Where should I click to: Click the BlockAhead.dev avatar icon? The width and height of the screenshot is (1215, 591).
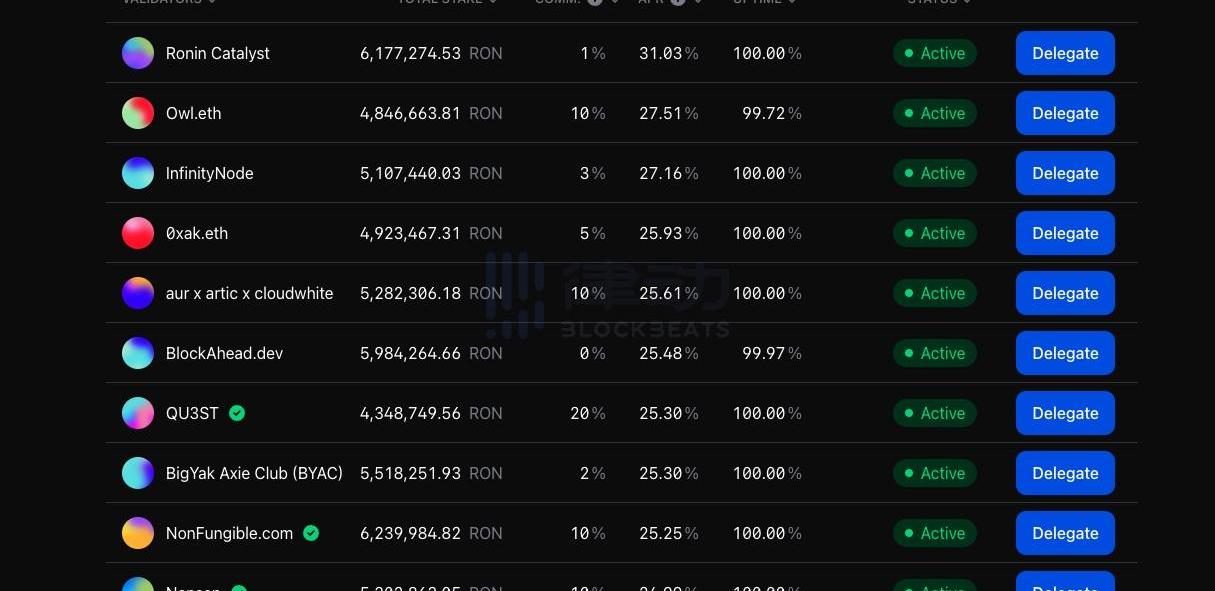(x=138, y=353)
